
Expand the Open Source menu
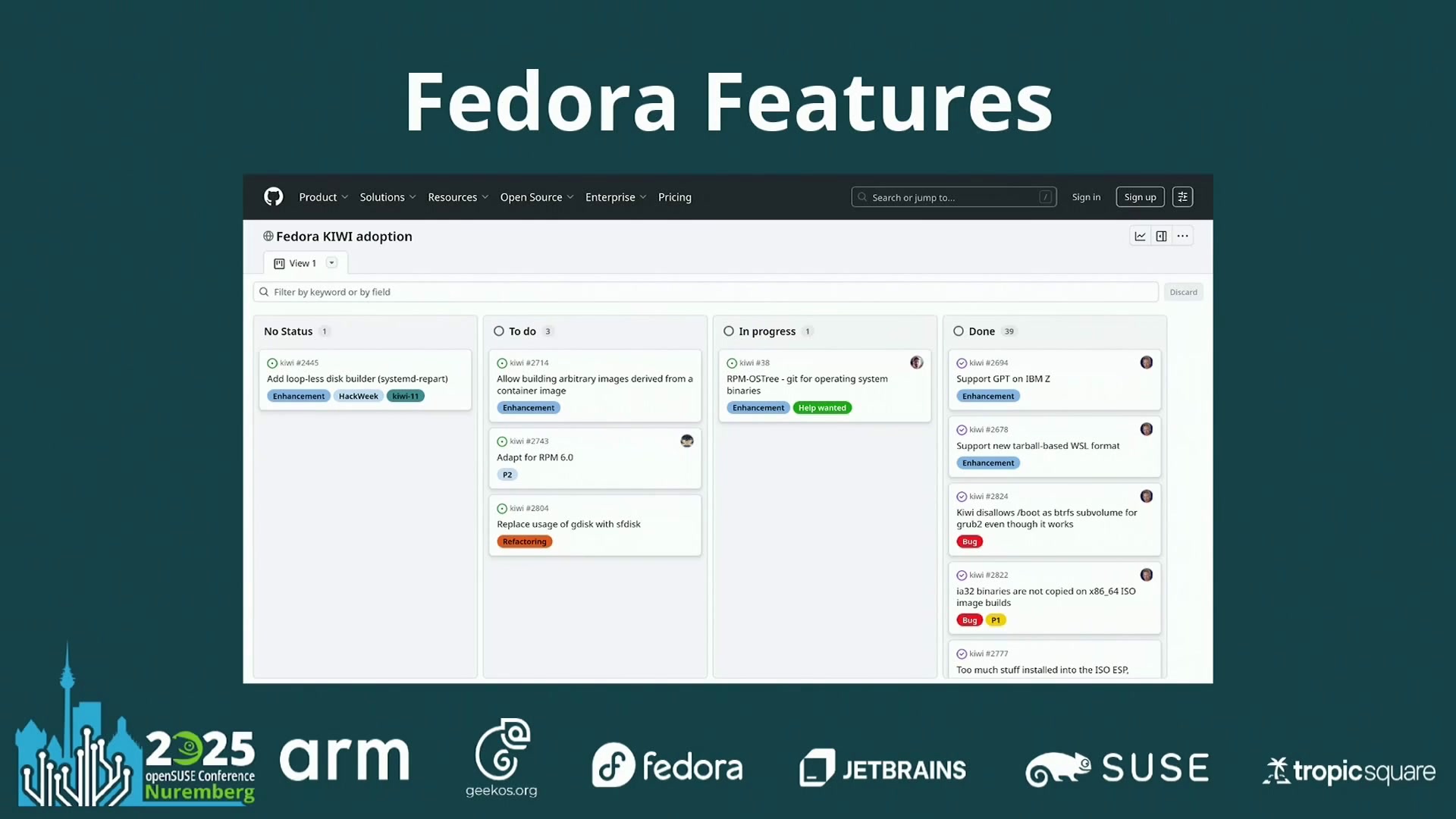pyautogui.click(x=537, y=197)
